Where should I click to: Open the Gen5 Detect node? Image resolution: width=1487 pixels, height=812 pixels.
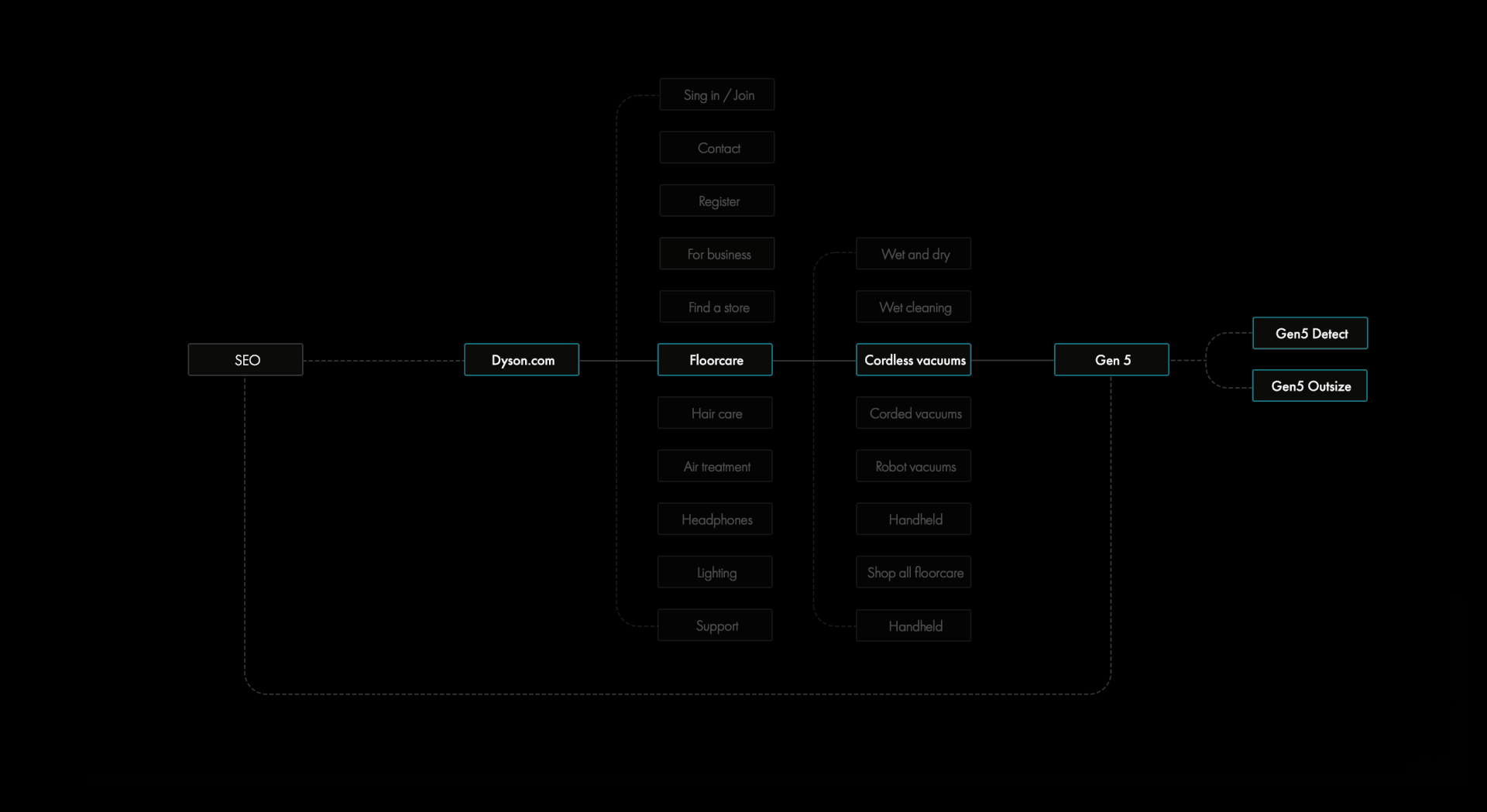1310,334
